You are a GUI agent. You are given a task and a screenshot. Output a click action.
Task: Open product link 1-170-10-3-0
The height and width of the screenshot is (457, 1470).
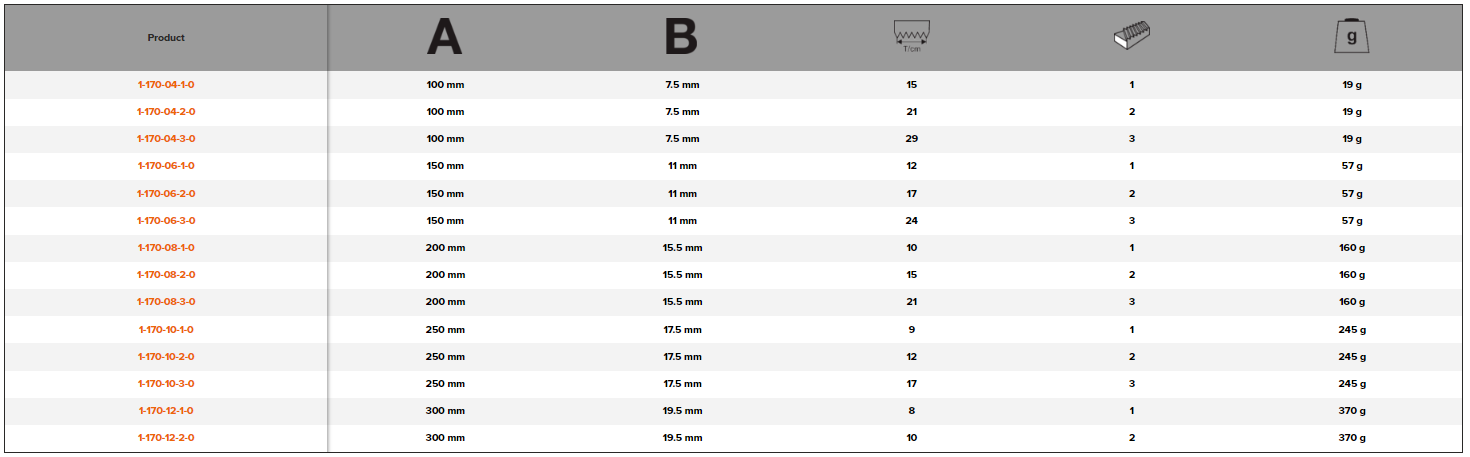click(x=166, y=384)
